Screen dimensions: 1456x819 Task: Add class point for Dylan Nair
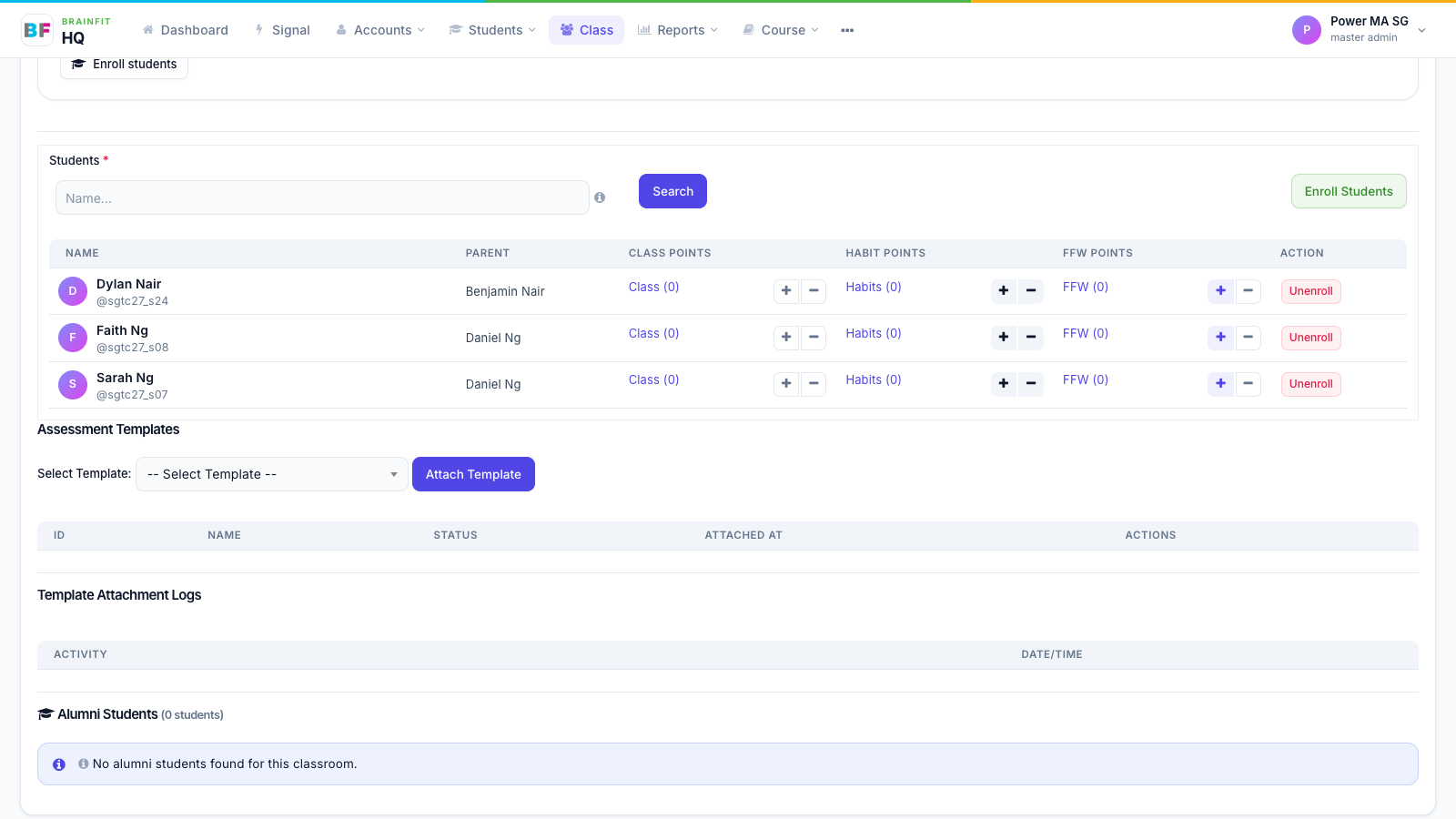click(x=786, y=291)
